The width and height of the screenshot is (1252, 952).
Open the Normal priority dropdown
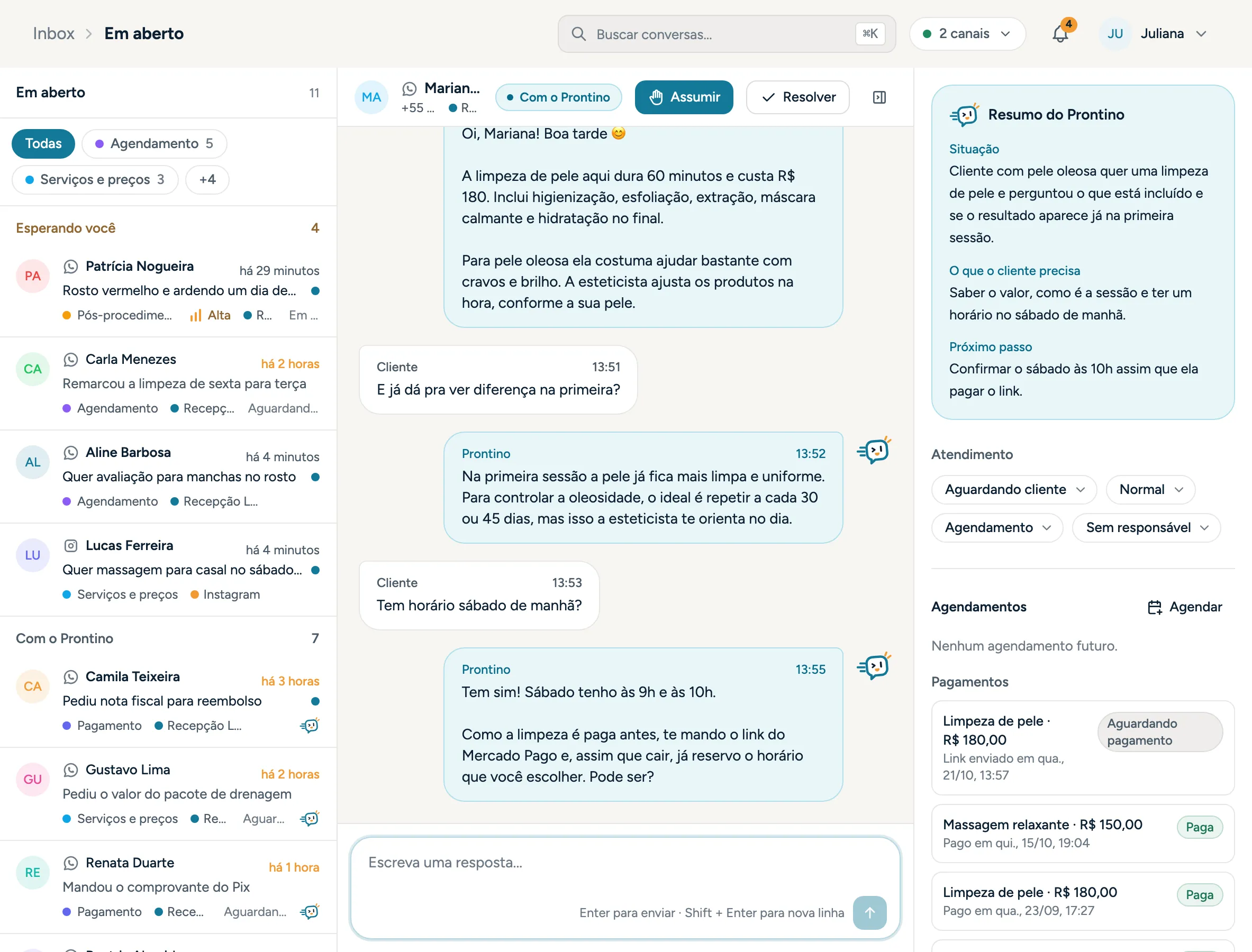[x=1150, y=490]
